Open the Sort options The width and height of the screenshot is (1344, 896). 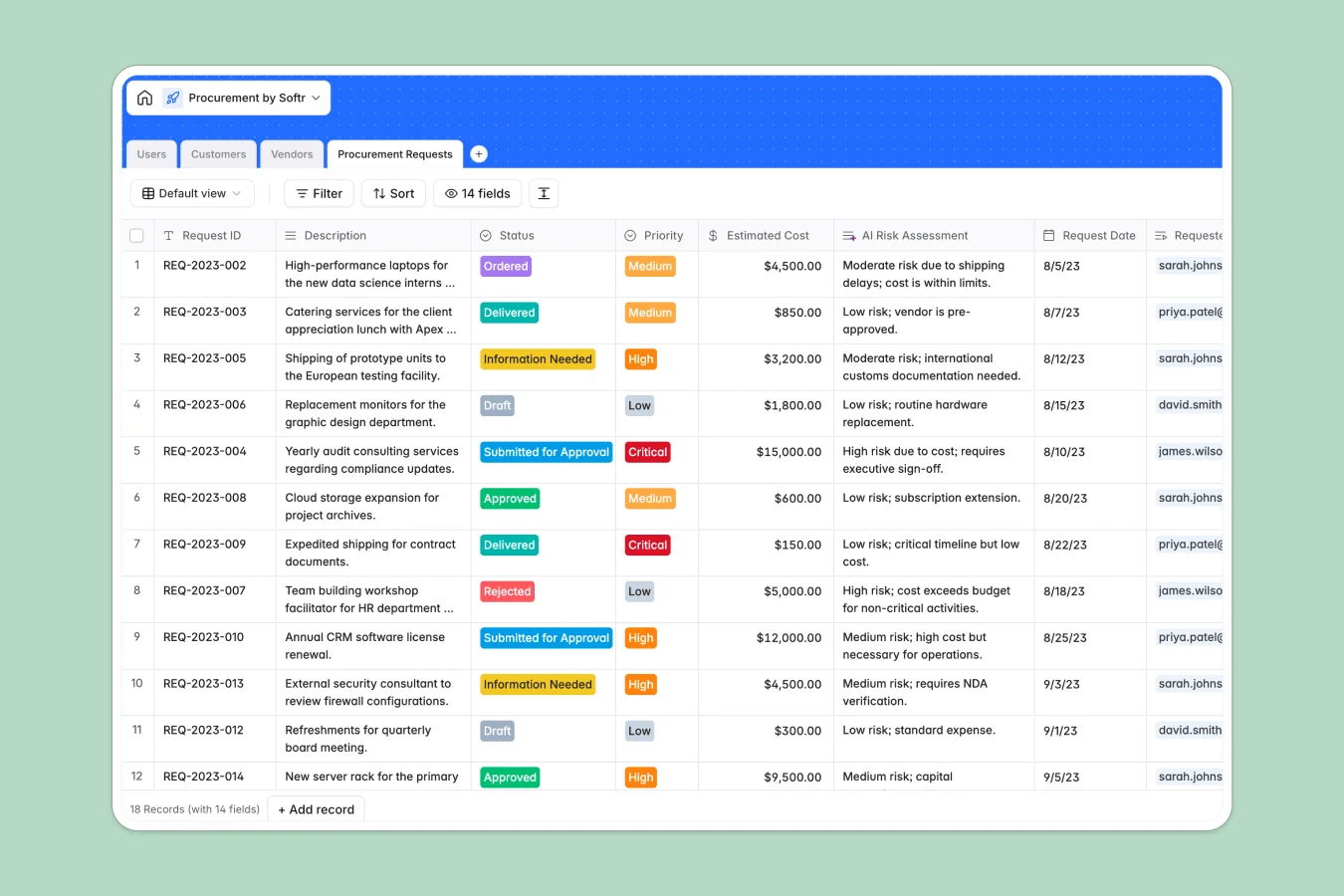pyautogui.click(x=393, y=193)
